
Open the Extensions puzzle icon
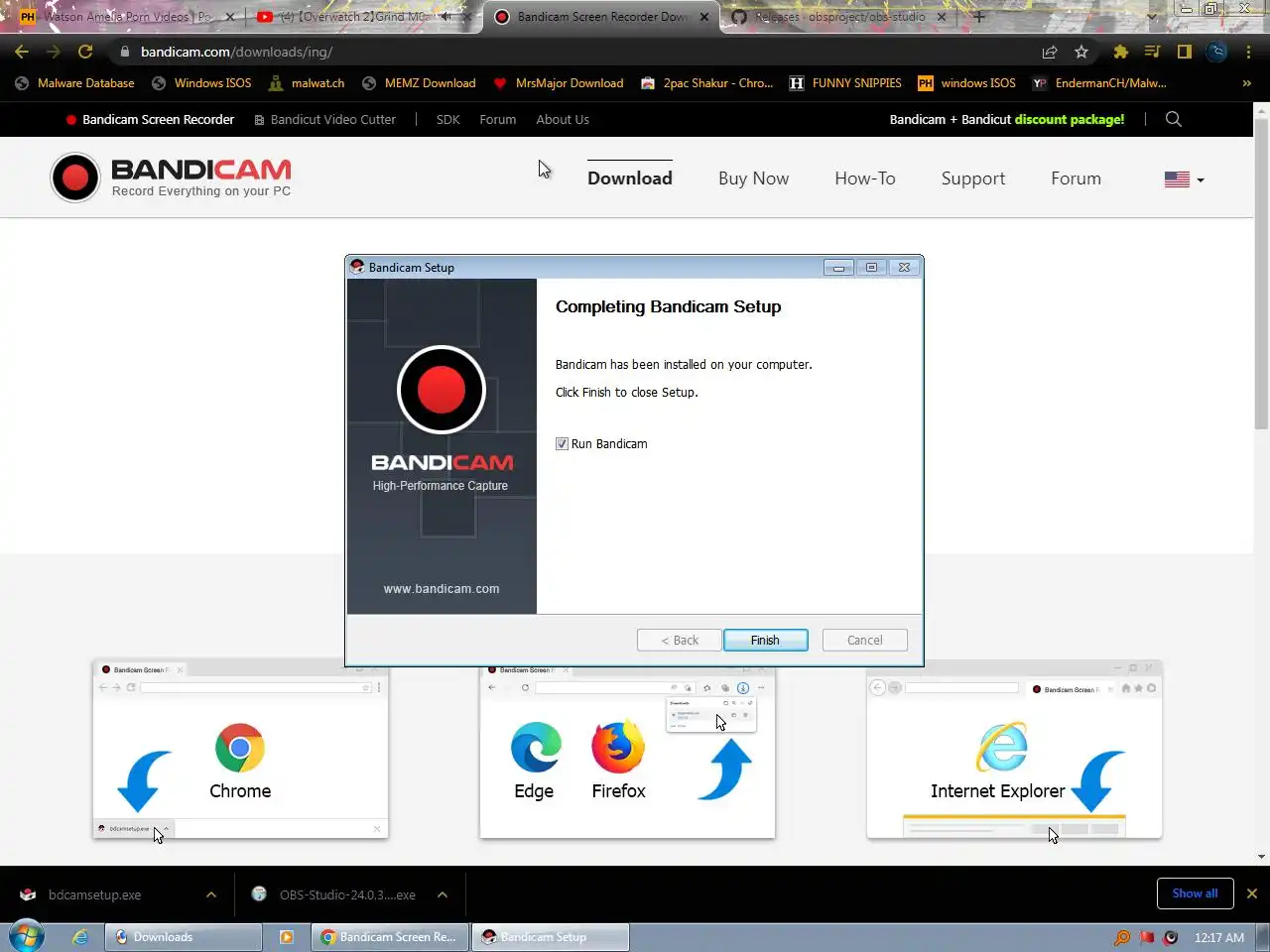[x=1121, y=52]
